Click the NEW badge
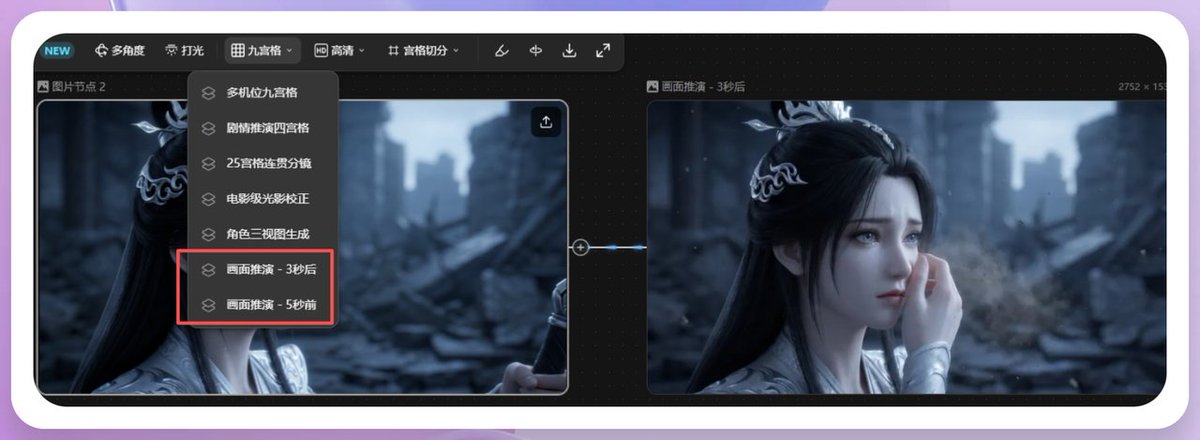 click(x=58, y=50)
